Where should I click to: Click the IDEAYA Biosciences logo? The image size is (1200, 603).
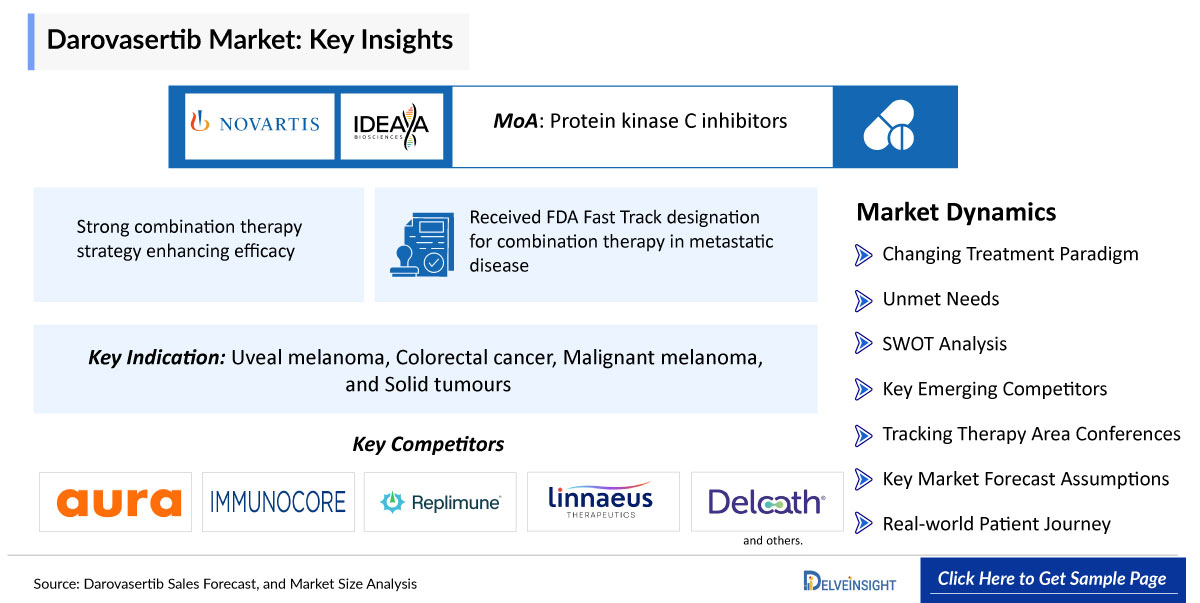(x=391, y=126)
